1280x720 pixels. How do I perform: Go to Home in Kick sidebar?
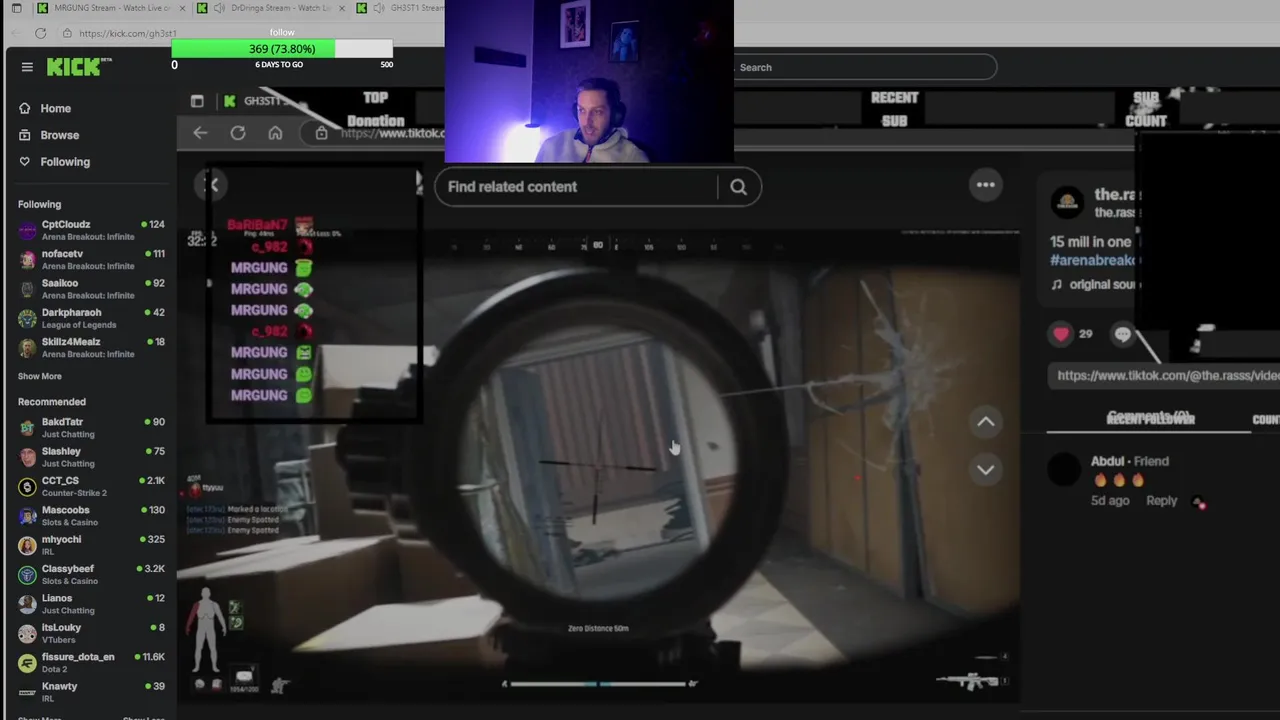coord(55,108)
